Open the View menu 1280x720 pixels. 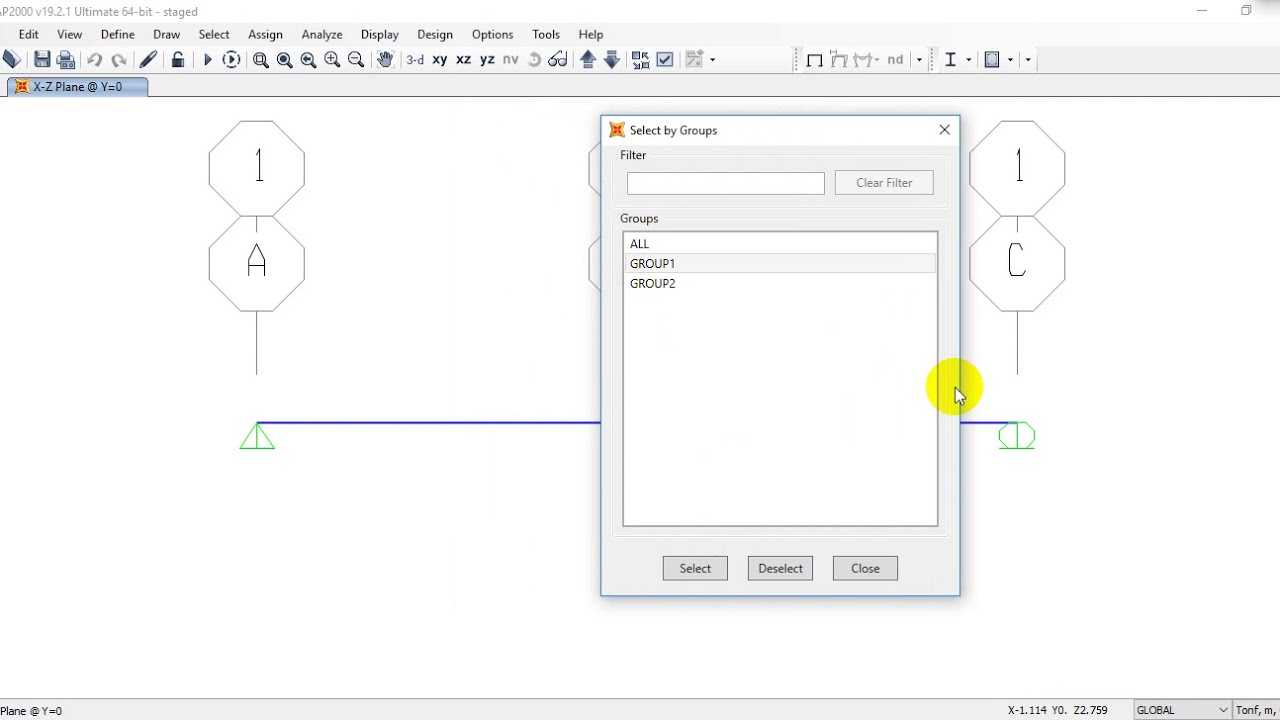tap(69, 34)
